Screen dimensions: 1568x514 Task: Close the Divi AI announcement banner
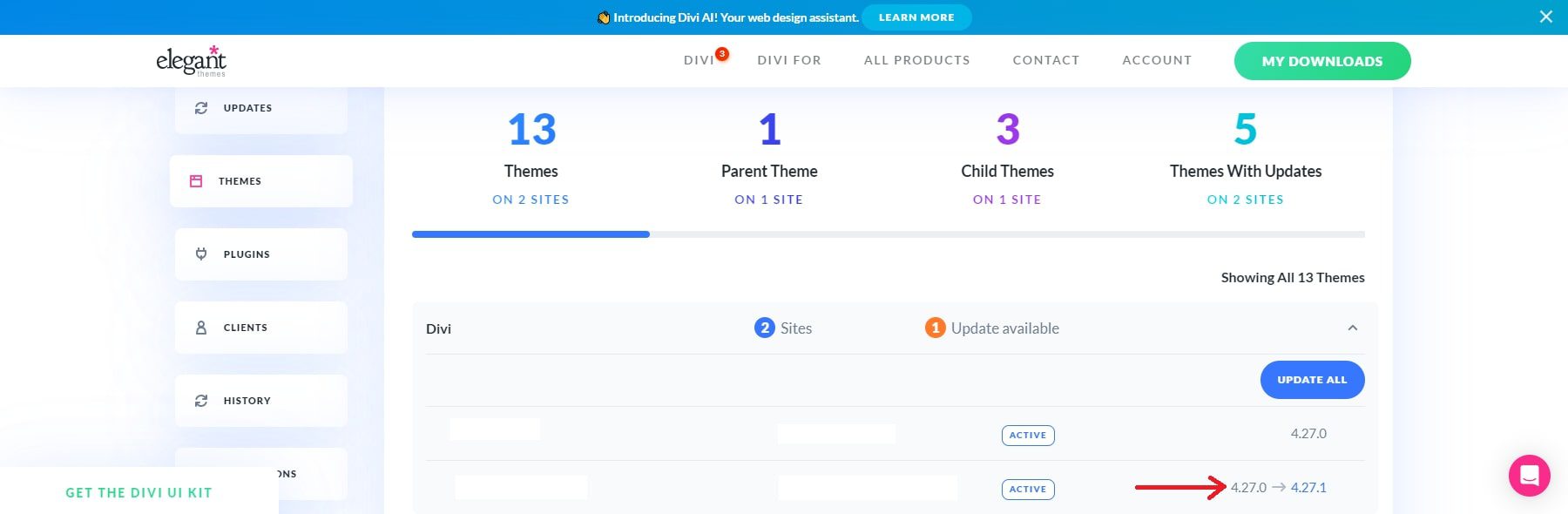click(1545, 17)
